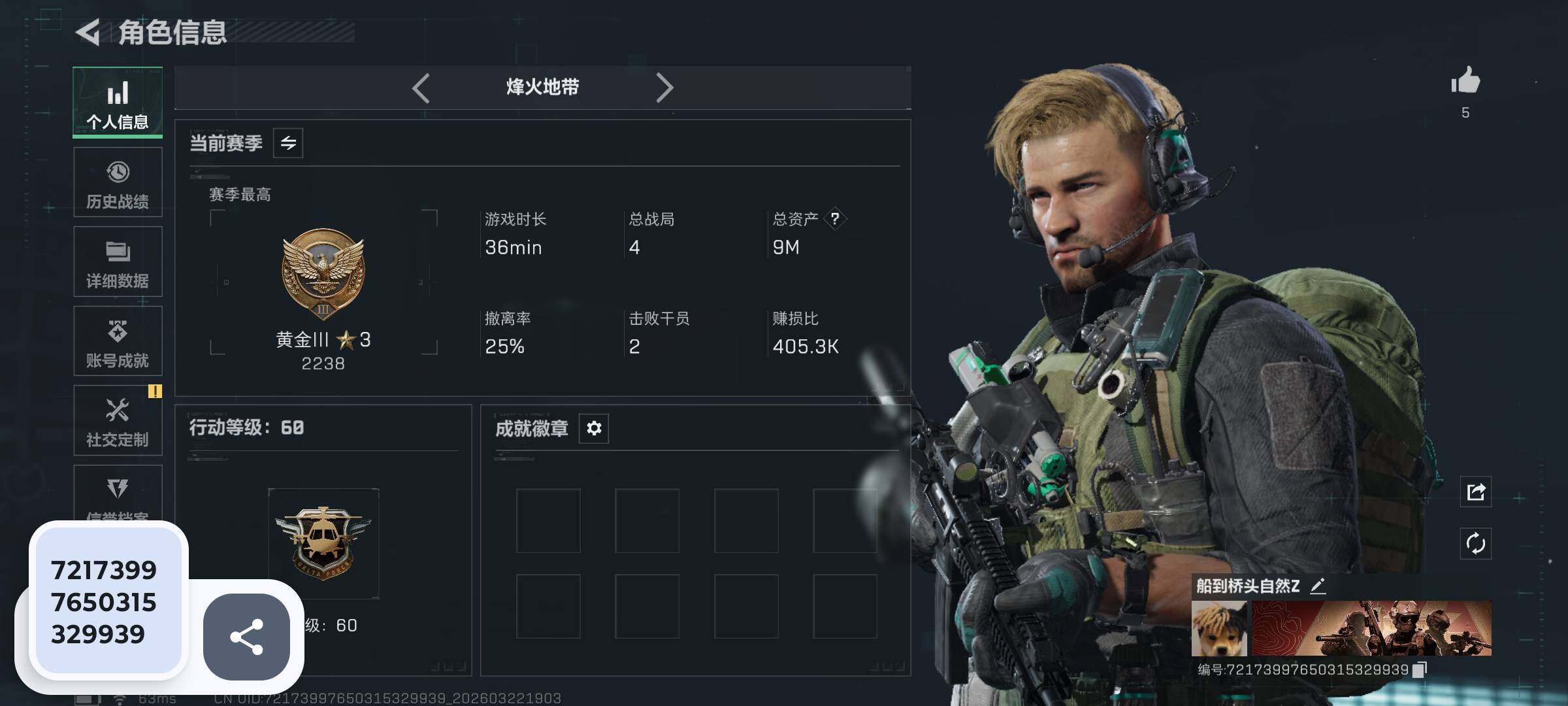Click the refresh rotate character icon

(1476, 543)
